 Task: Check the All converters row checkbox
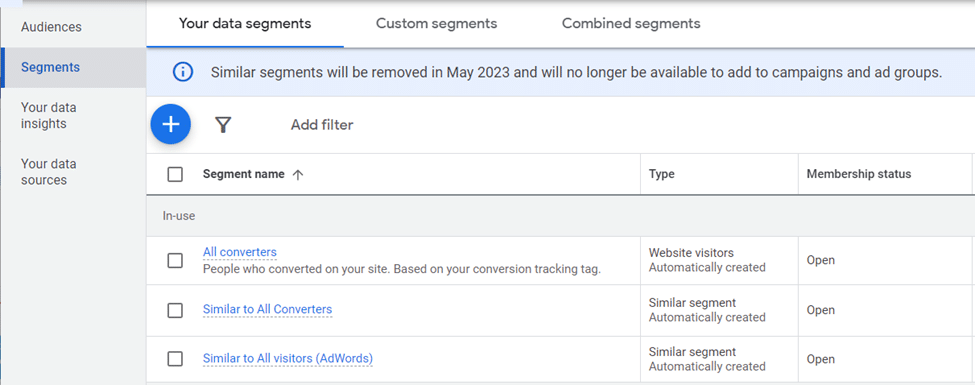click(175, 261)
